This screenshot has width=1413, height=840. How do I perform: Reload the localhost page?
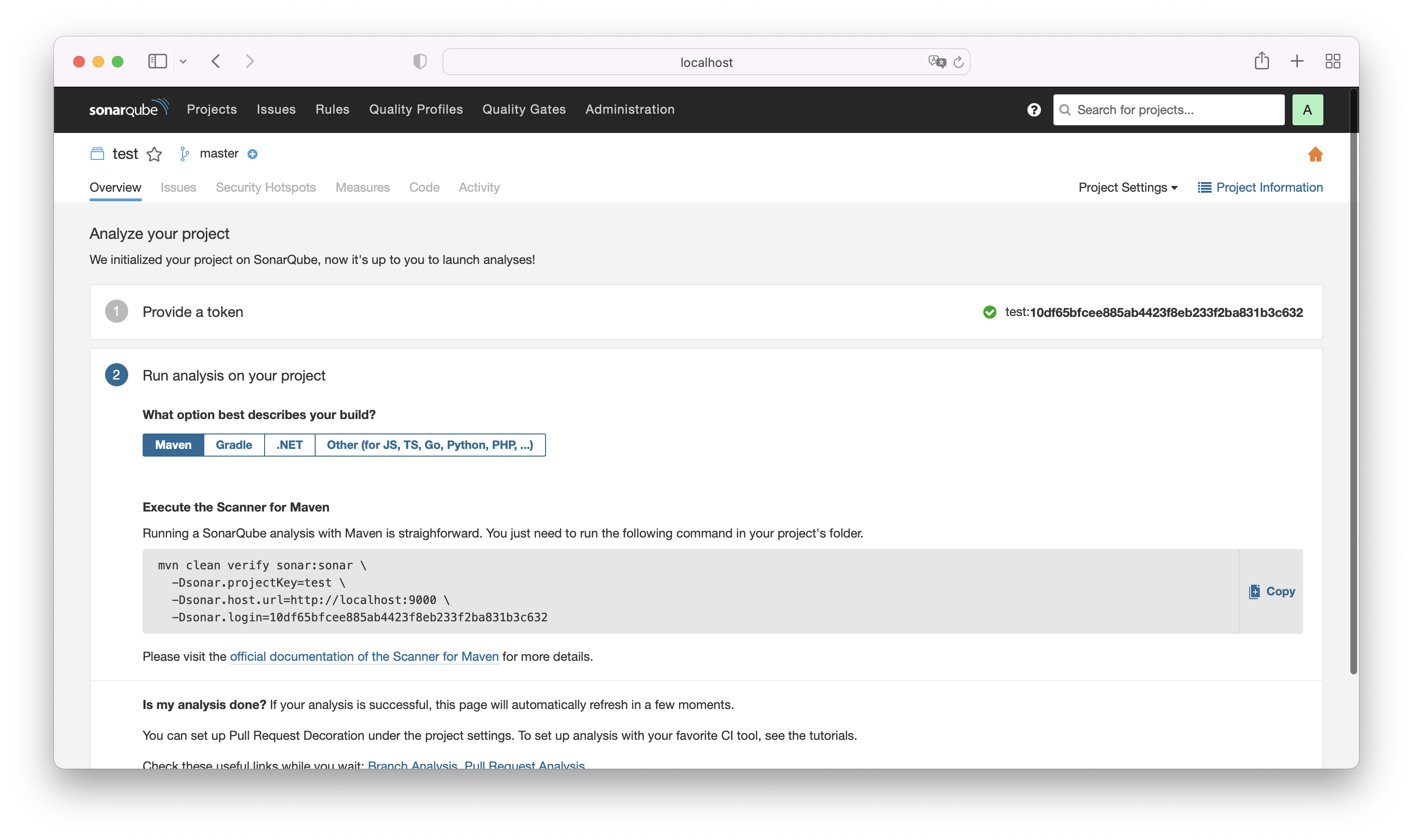[958, 62]
